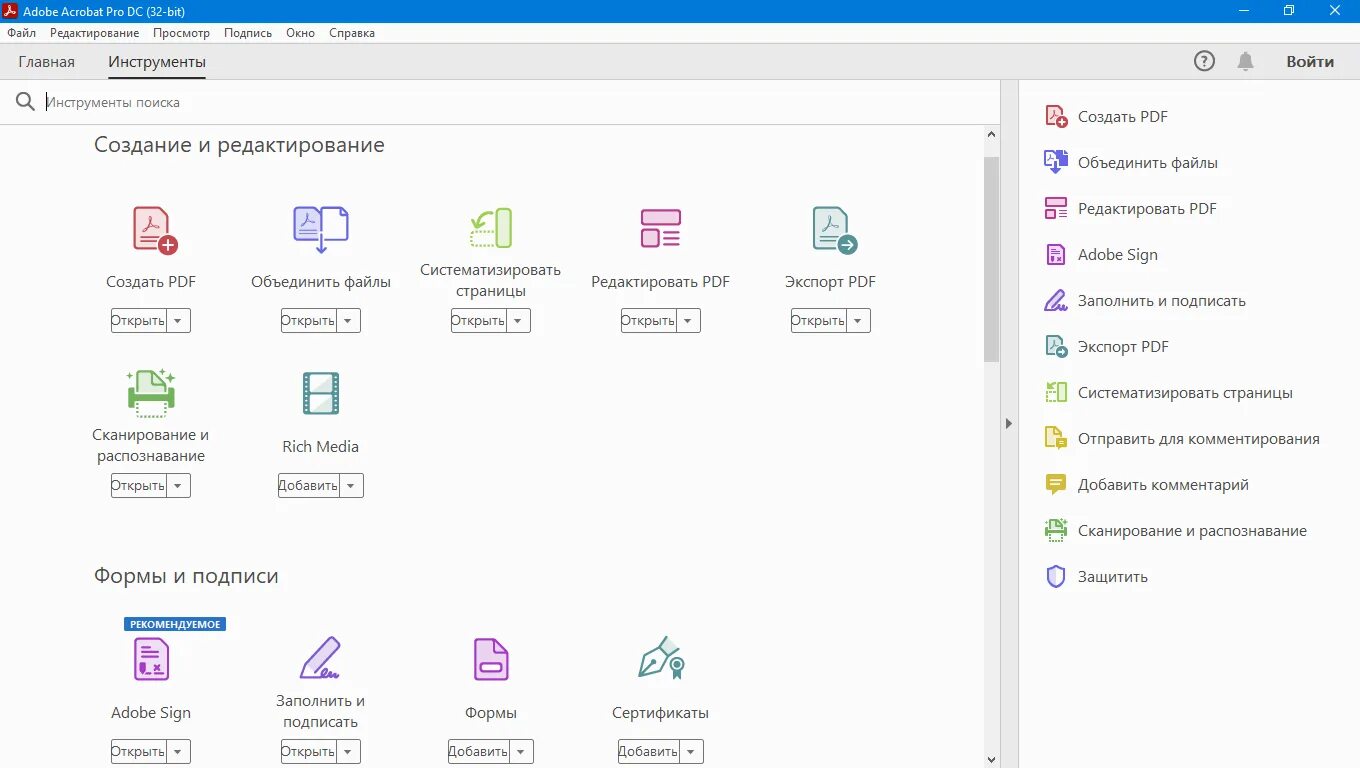1360x768 pixels.
Task: Click the Систематизировать страницы icon in main grid
Action: (x=491, y=228)
